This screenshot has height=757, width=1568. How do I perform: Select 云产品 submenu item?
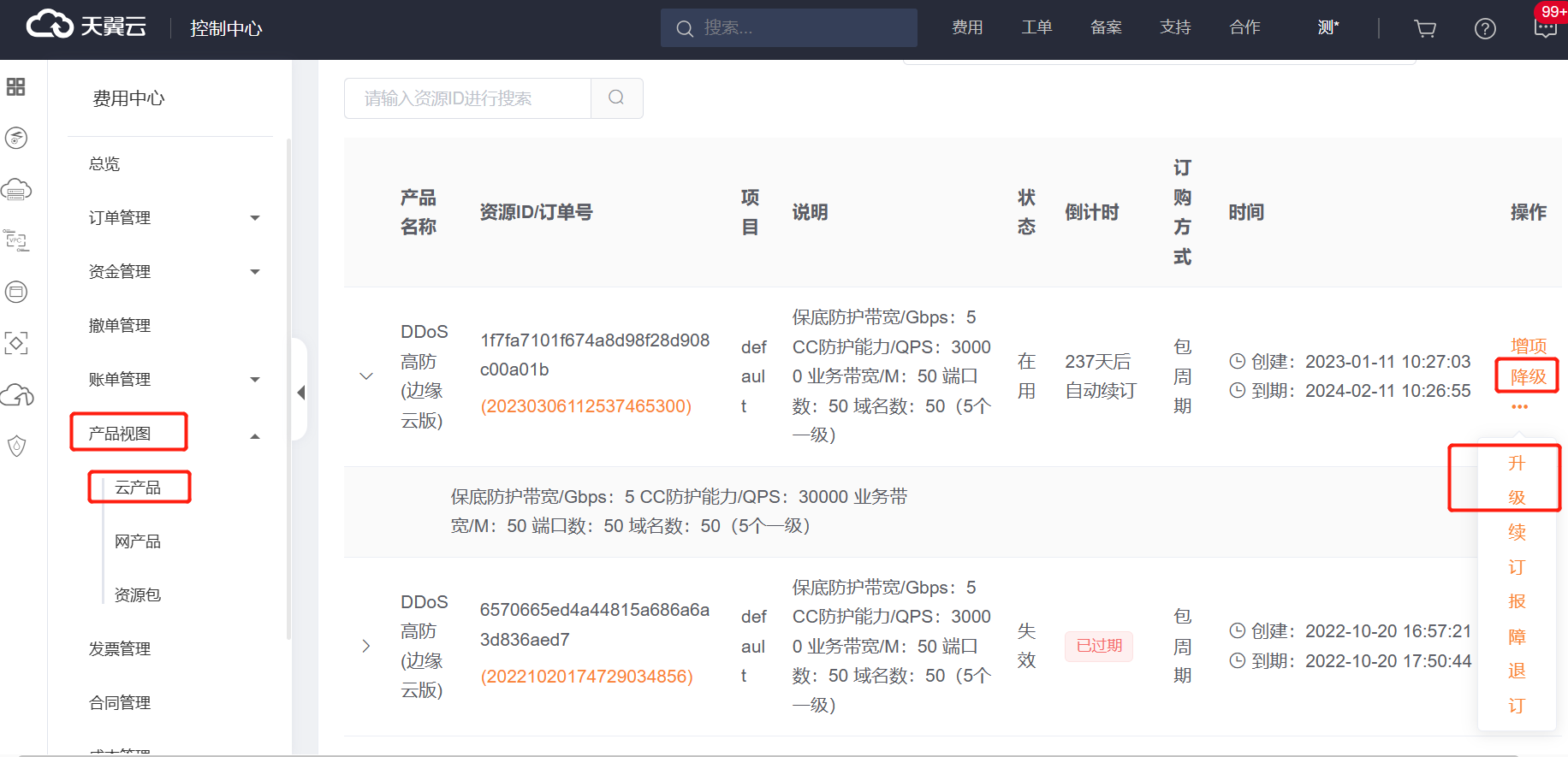tap(138, 488)
